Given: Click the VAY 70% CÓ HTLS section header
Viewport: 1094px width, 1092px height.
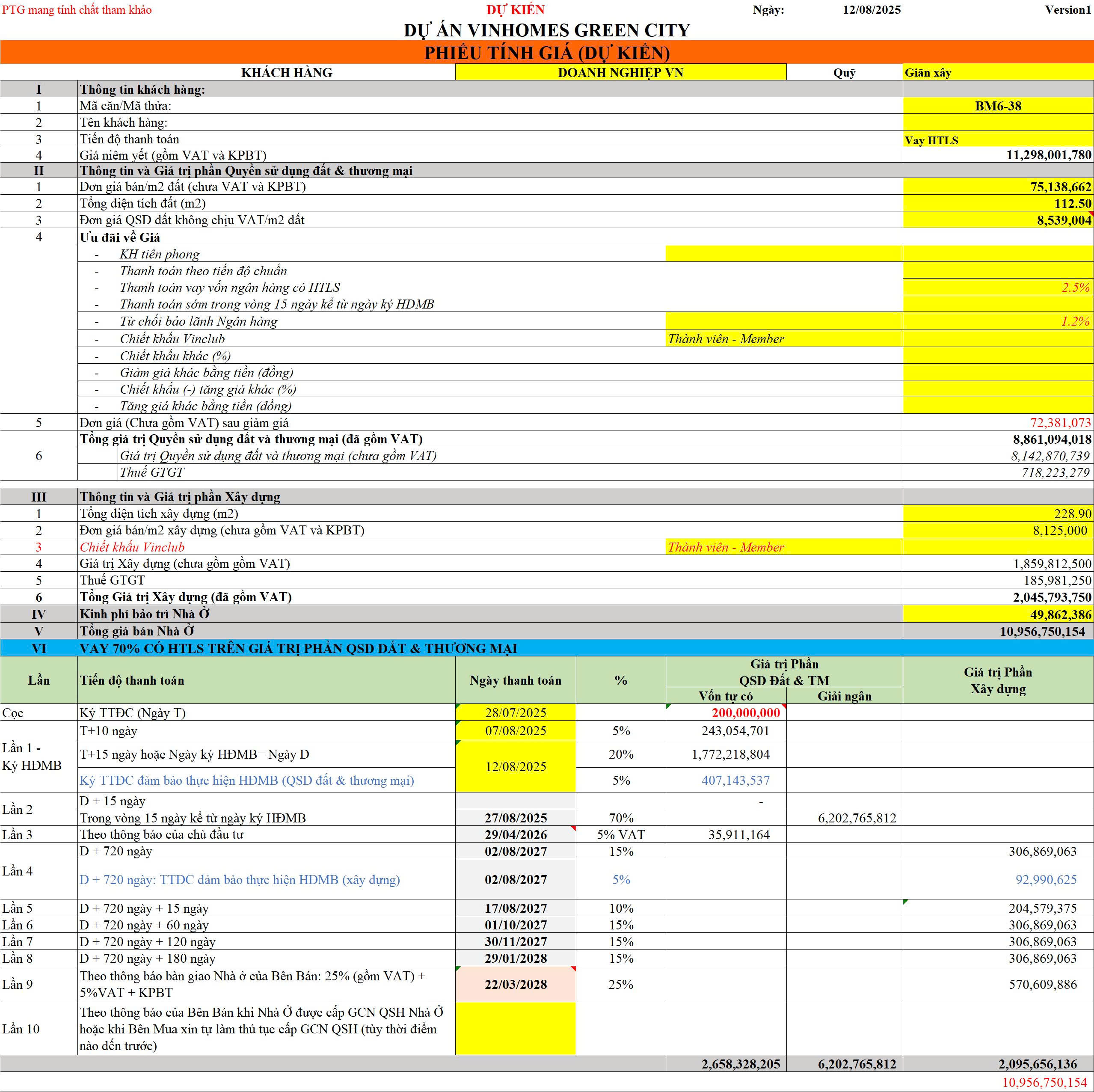Looking at the screenshot, I should coord(547,648).
